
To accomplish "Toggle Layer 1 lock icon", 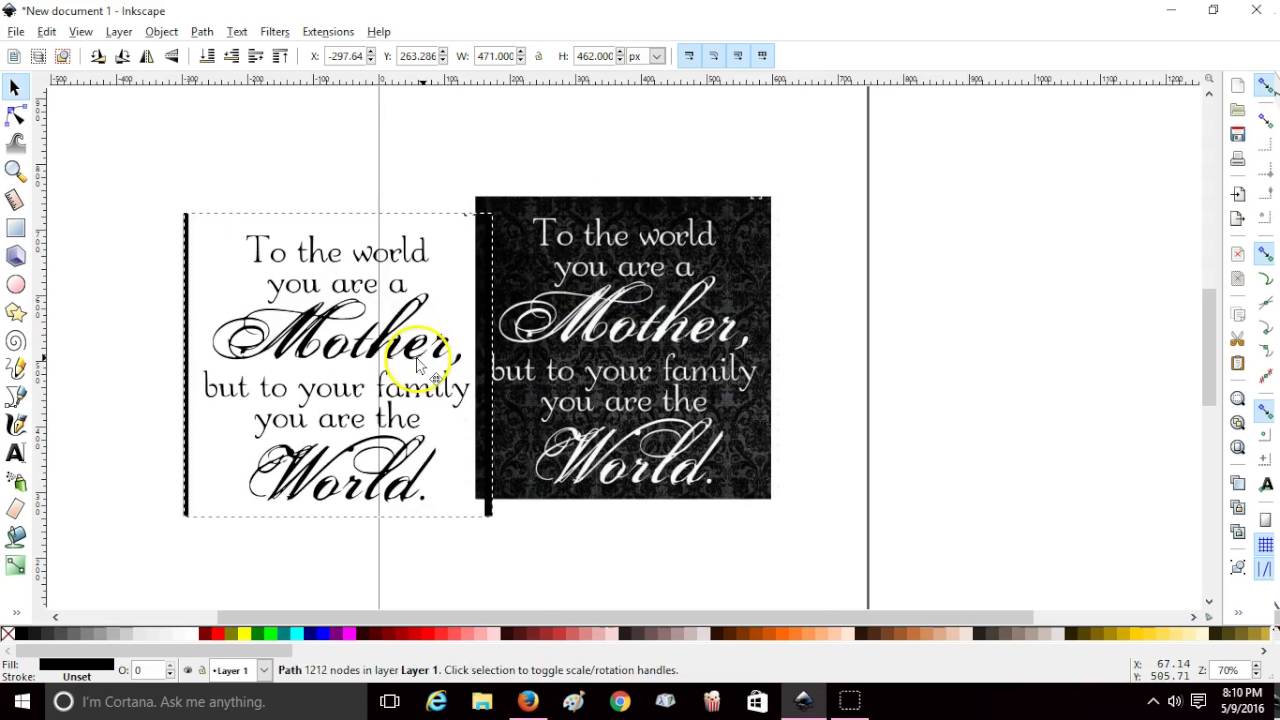I will (x=201, y=670).
